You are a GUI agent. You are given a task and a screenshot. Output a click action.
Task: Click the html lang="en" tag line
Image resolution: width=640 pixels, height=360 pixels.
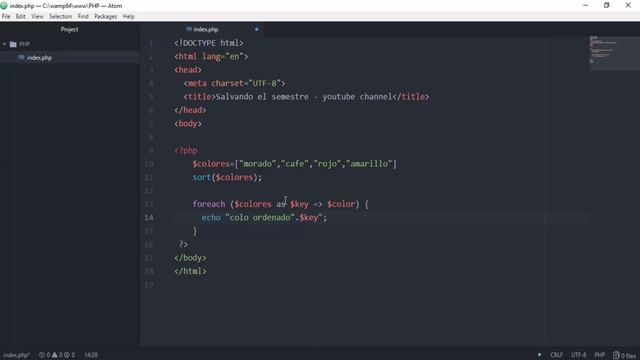tap(211, 56)
